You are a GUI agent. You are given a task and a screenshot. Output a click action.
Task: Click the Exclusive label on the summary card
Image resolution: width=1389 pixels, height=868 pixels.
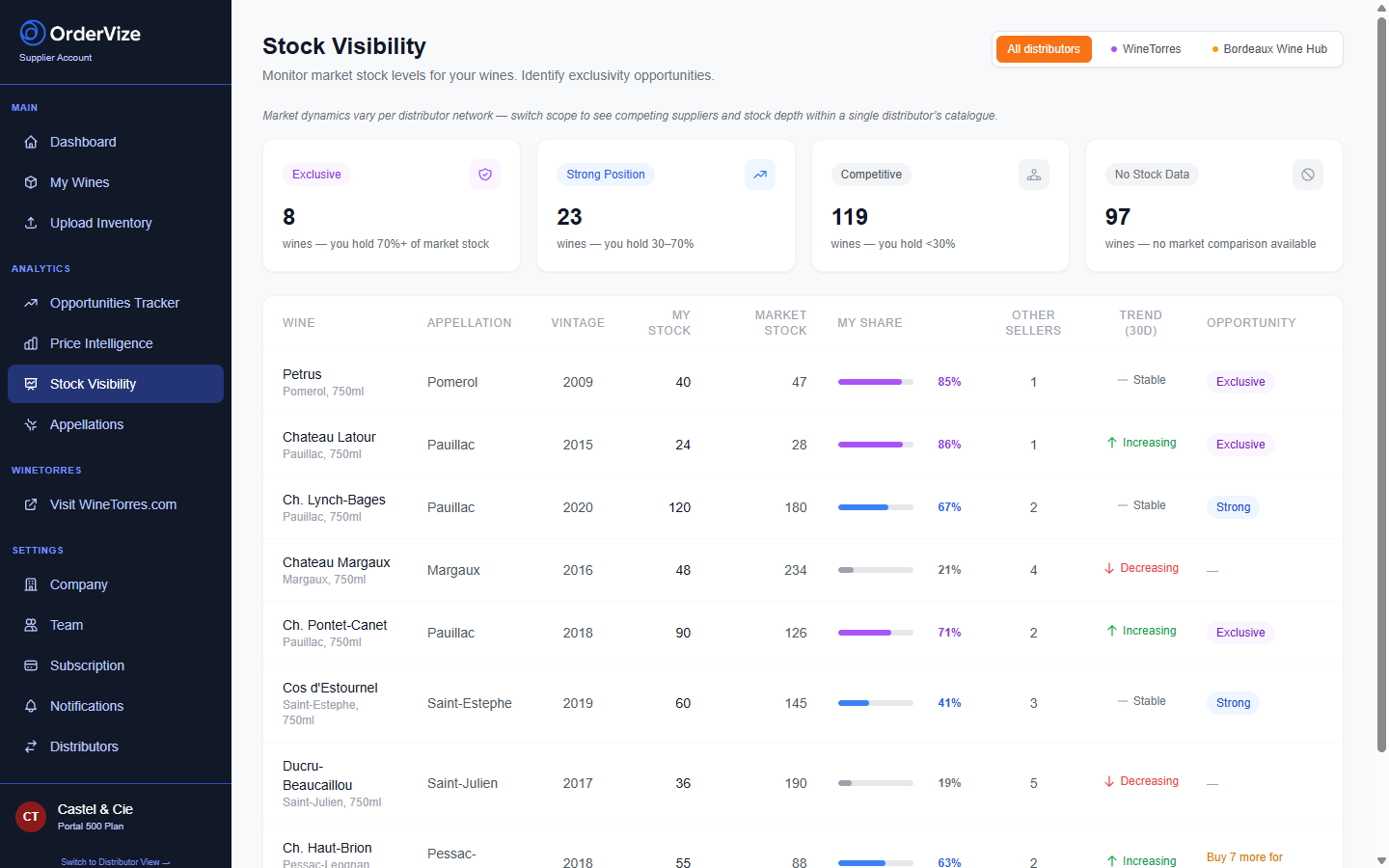[316, 175]
